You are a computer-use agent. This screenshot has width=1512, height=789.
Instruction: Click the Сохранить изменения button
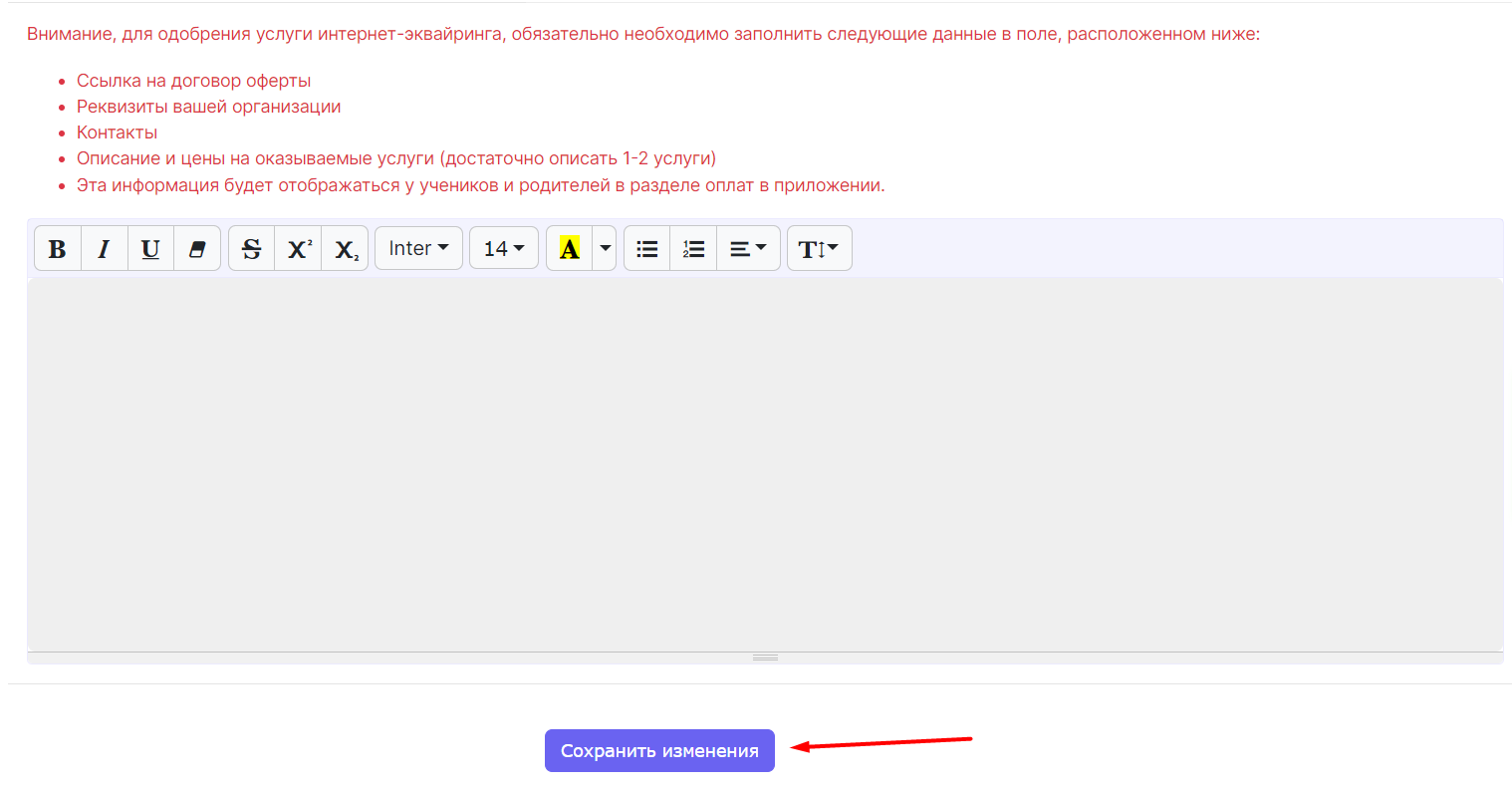[659, 750]
